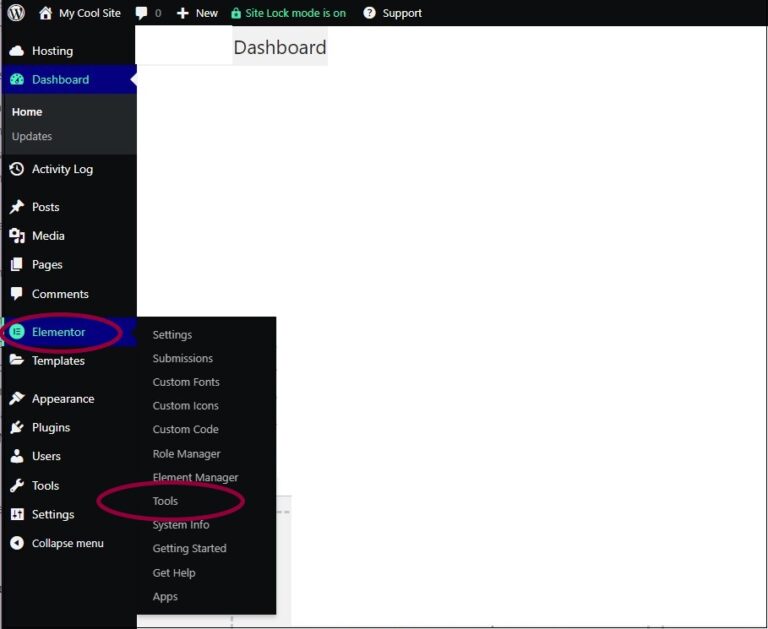This screenshot has width=768, height=629.
Task: Click the Elementor logo icon in sidebar
Action: click(x=17, y=332)
